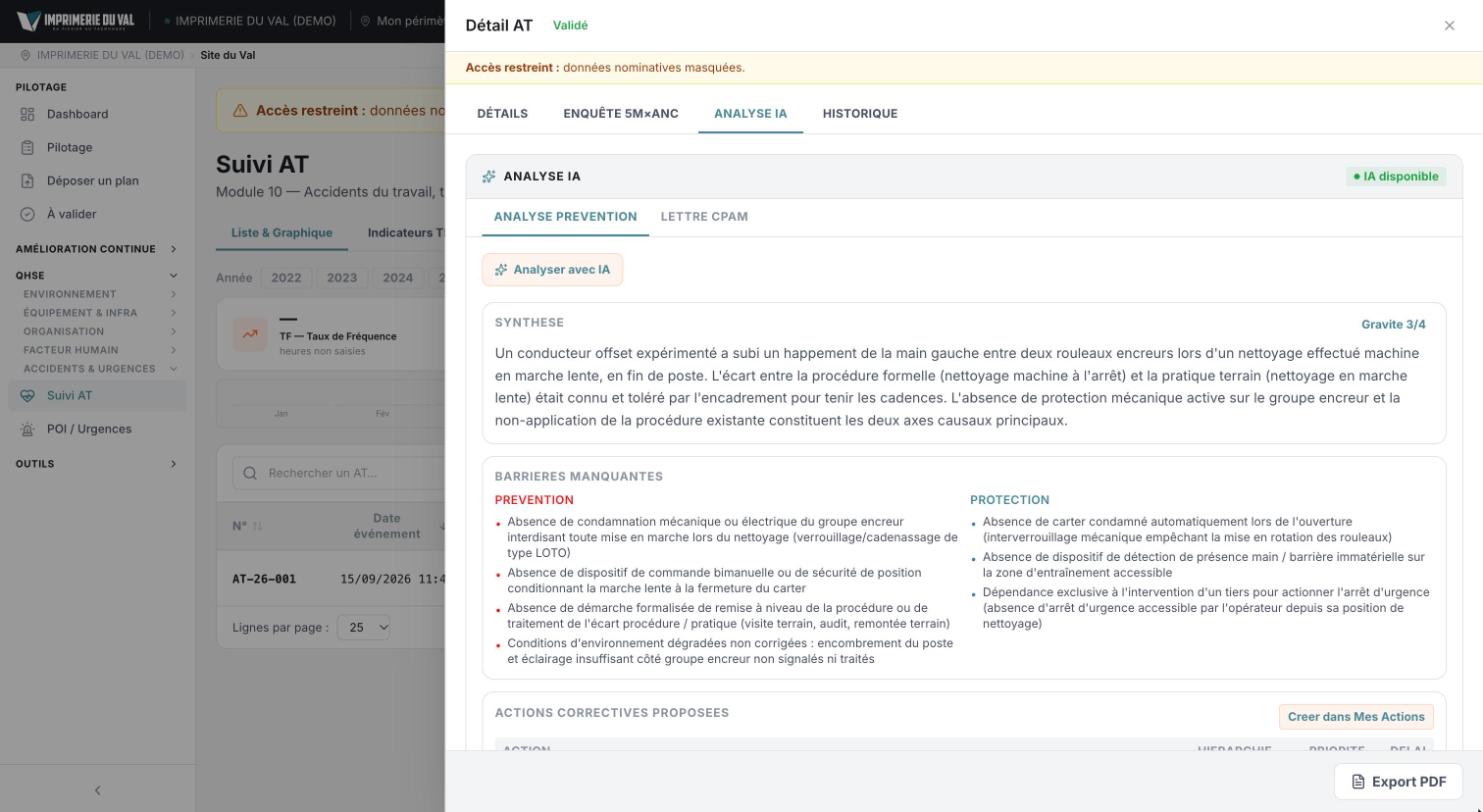Switch to the Lettre CPAM sub-tab
This screenshot has width=1483, height=812.
(704, 217)
